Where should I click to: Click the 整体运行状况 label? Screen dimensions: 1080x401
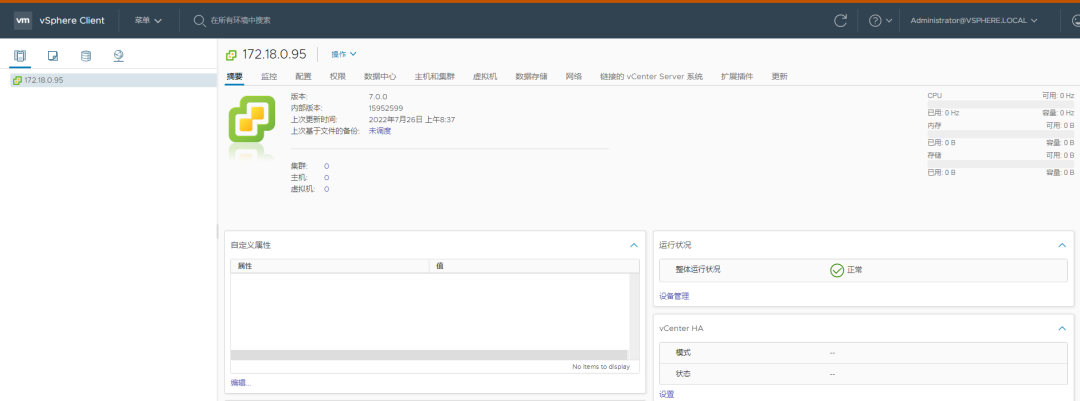pos(698,270)
